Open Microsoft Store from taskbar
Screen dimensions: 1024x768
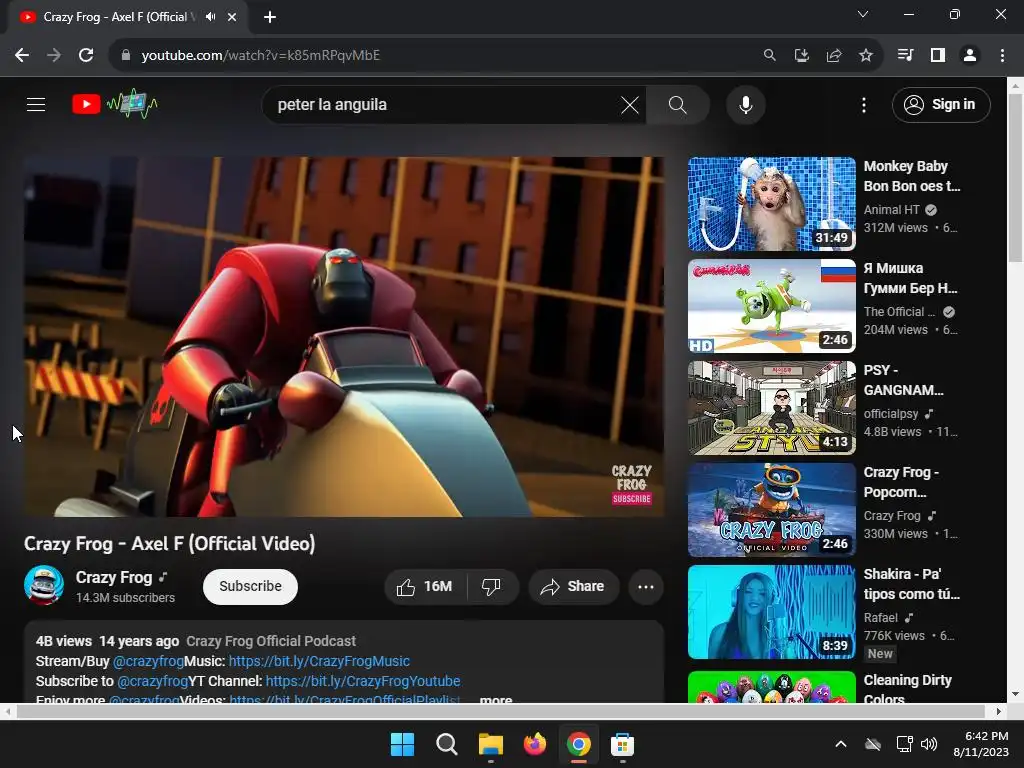pyautogui.click(x=622, y=744)
